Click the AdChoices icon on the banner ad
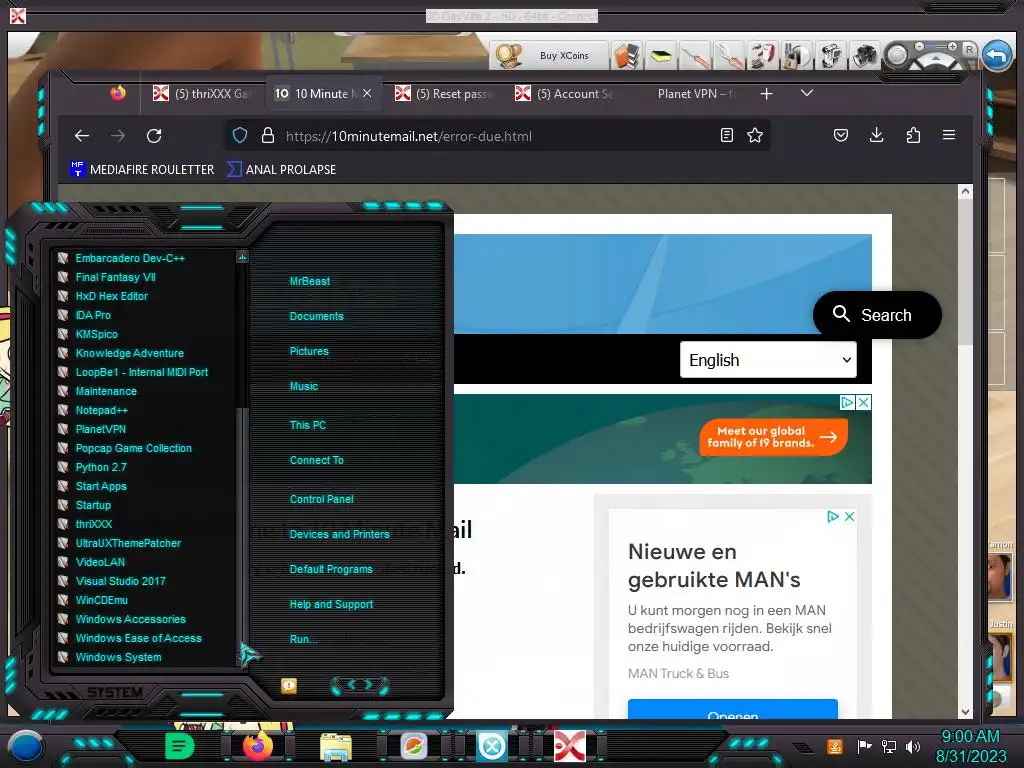The image size is (1024, 768). click(847, 402)
